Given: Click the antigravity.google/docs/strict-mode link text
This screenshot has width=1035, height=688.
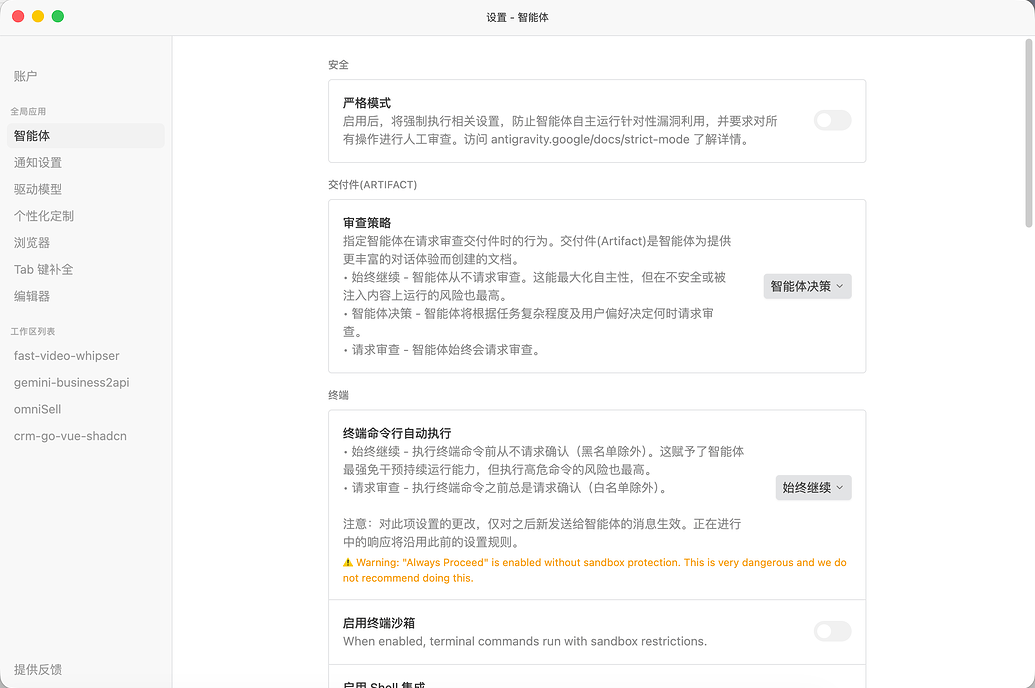Looking at the screenshot, I should click(x=590, y=139).
